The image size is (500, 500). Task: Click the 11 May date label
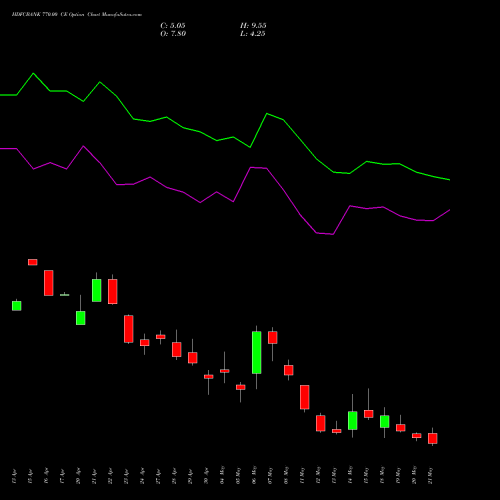(302, 475)
